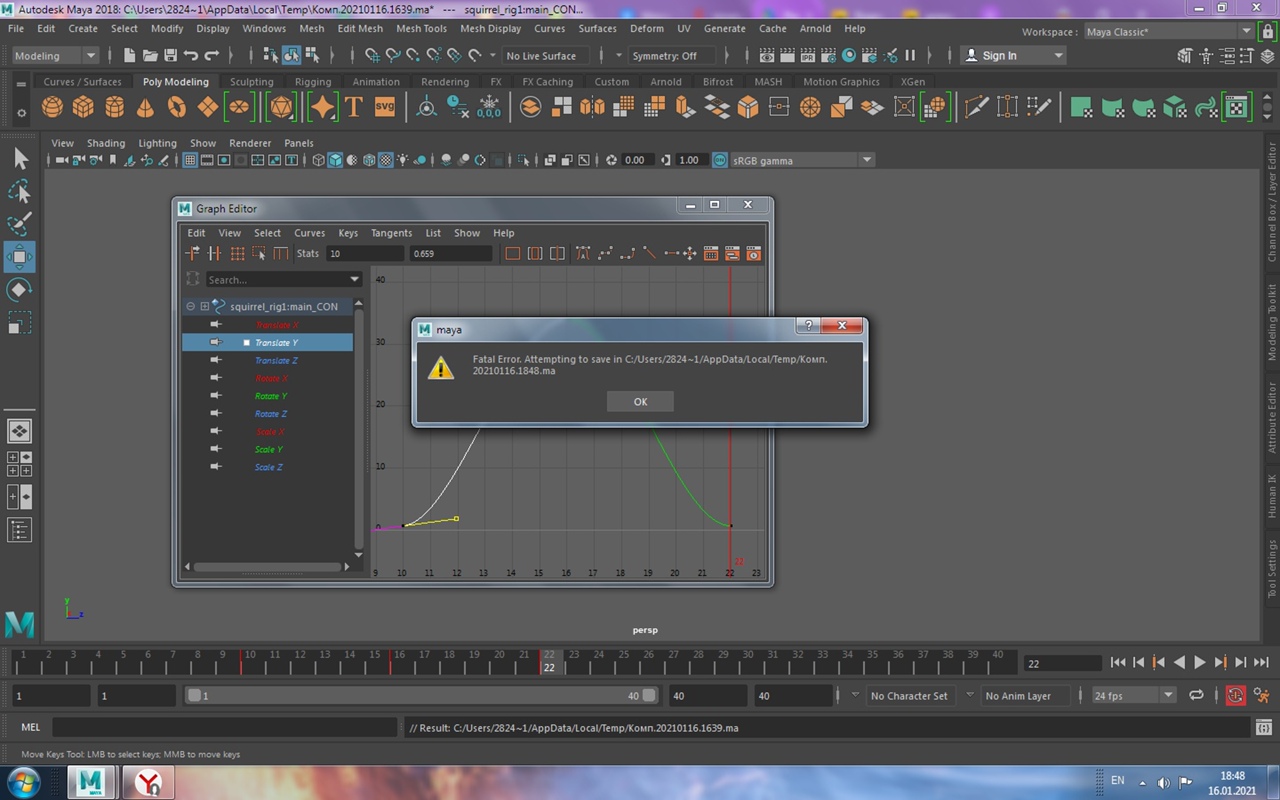Switch to the Rigging shelf tab
The image size is (1280, 800).
(x=313, y=82)
